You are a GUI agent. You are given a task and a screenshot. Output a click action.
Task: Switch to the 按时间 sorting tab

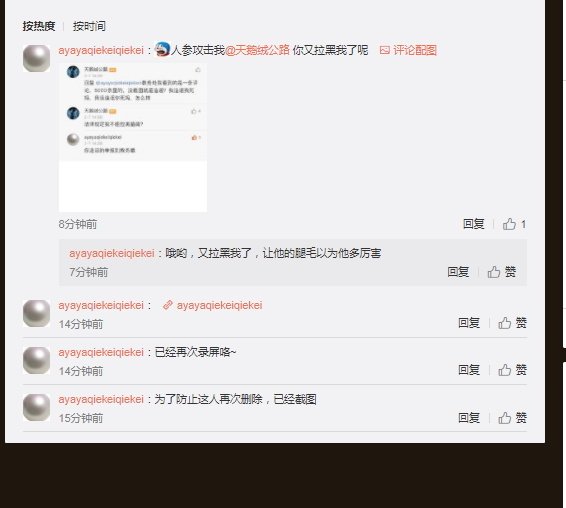89,26
